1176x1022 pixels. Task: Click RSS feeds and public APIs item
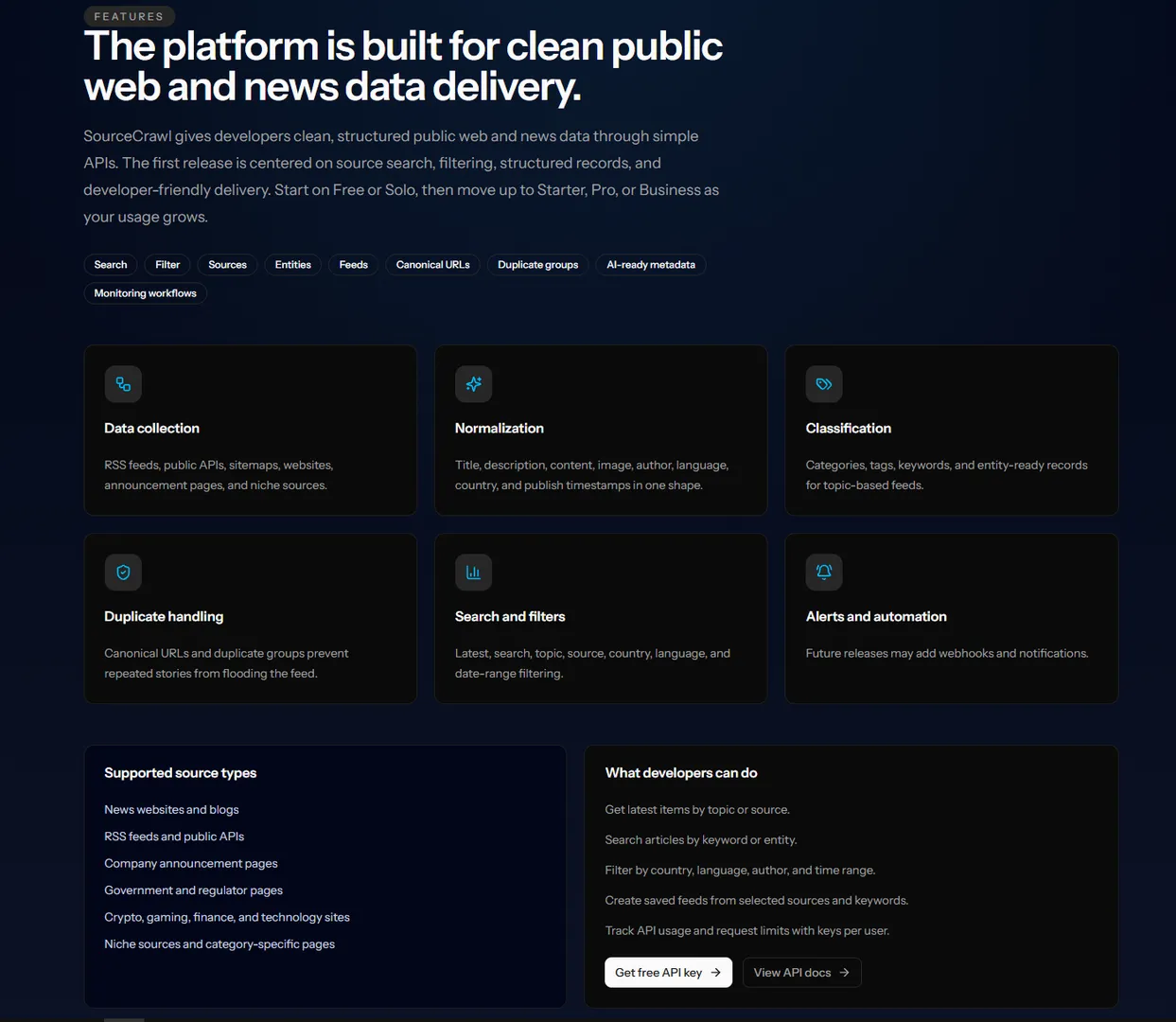[174, 837]
